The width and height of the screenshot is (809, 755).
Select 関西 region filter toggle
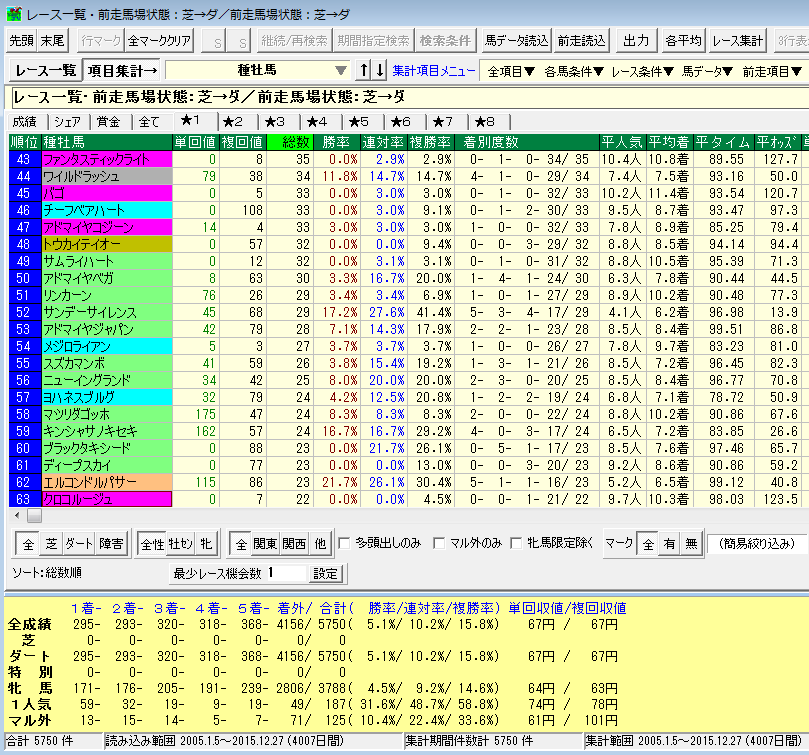(x=294, y=543)
